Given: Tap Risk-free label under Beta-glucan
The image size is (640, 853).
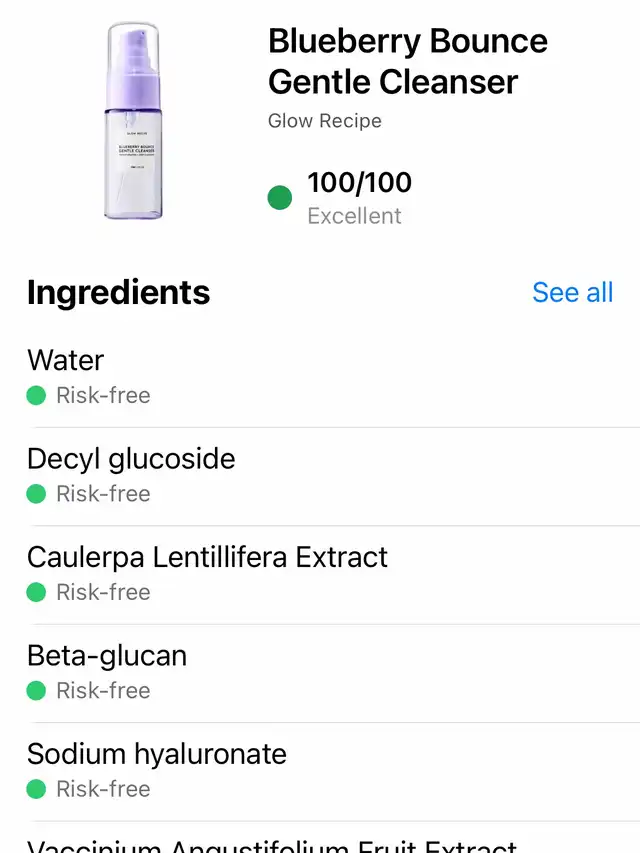Looking at the screenshot, I should point(103,691).
